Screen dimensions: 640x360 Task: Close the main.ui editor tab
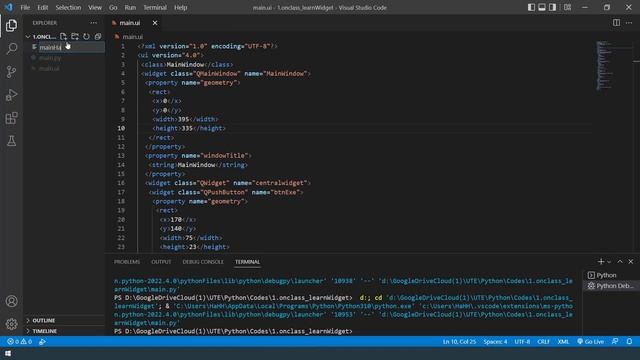pyautogui.click(x=155, y=23)
